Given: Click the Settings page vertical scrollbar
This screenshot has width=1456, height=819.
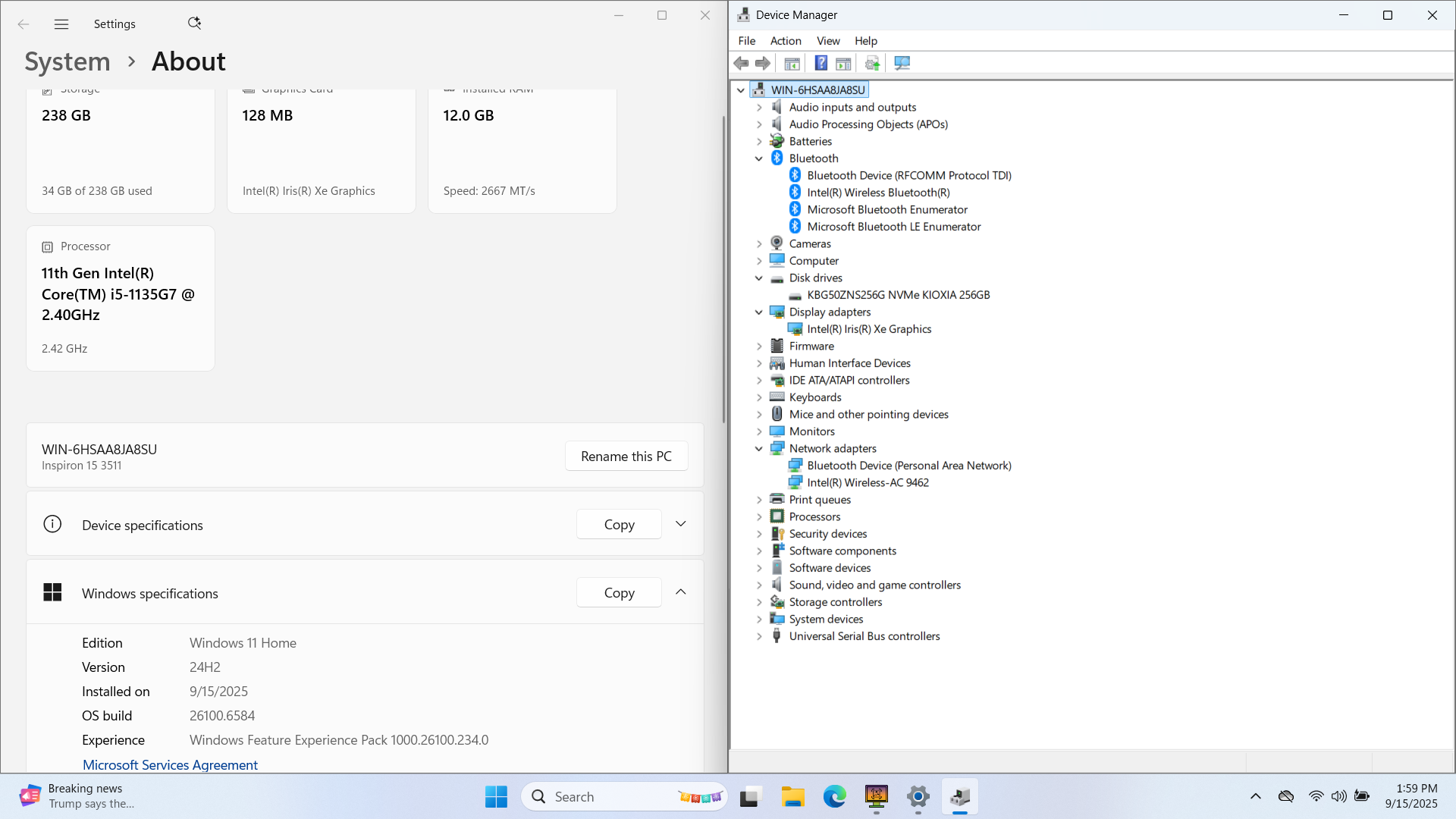Looking at the screenshot, I should point(723,269).
